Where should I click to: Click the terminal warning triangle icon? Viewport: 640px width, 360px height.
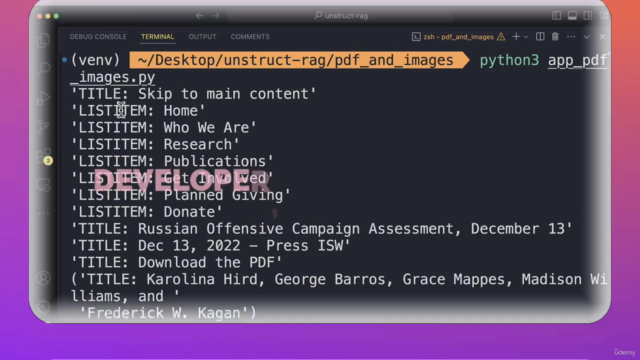pos(501,37)
